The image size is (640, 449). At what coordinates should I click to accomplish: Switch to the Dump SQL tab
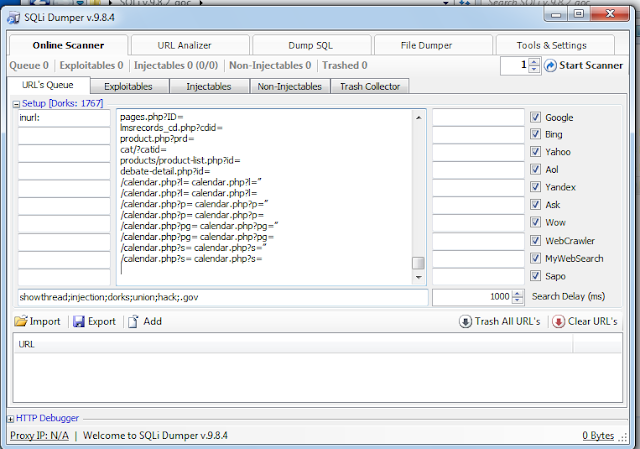point(311,45)
